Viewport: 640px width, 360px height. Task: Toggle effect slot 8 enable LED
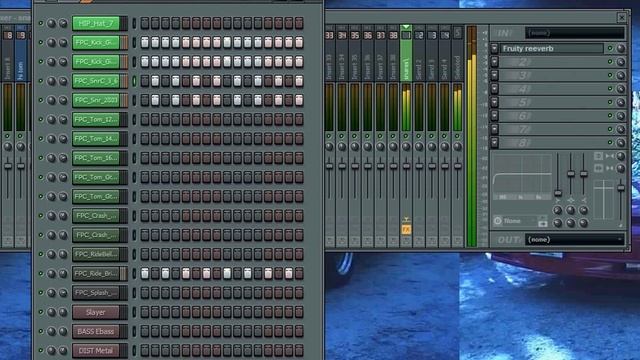pos(610,142)
